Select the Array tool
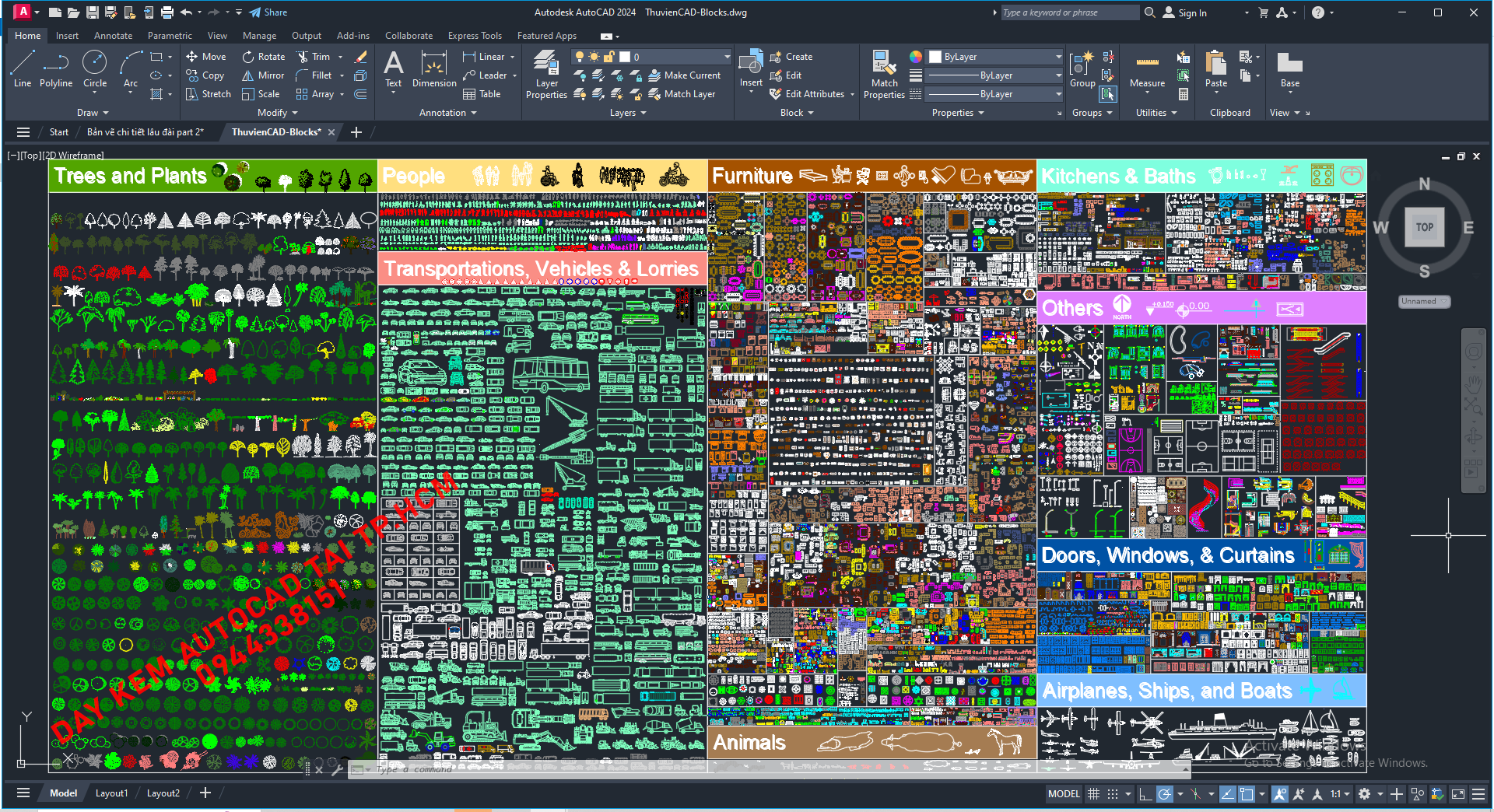 point(315,94)
